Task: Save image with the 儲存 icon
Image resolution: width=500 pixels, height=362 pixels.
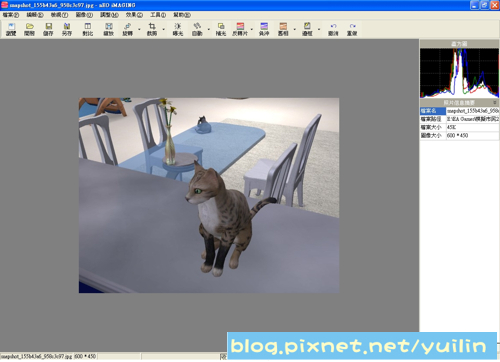Action: click(x=48, y=29)
